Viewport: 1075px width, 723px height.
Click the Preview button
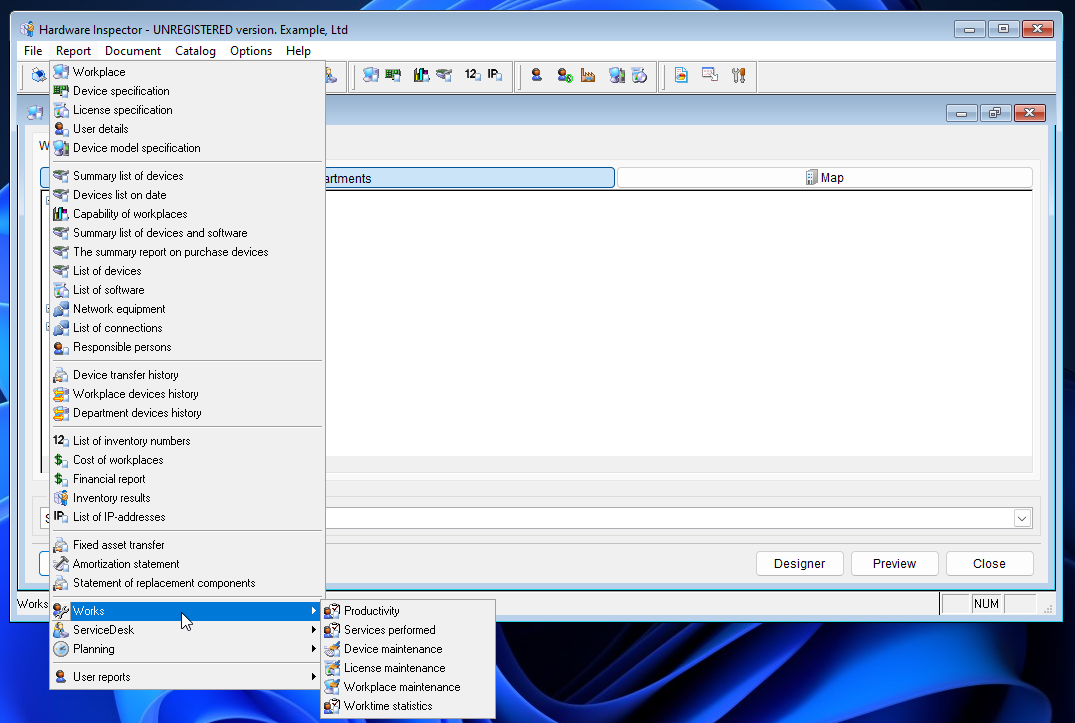[x=894, y=563]
